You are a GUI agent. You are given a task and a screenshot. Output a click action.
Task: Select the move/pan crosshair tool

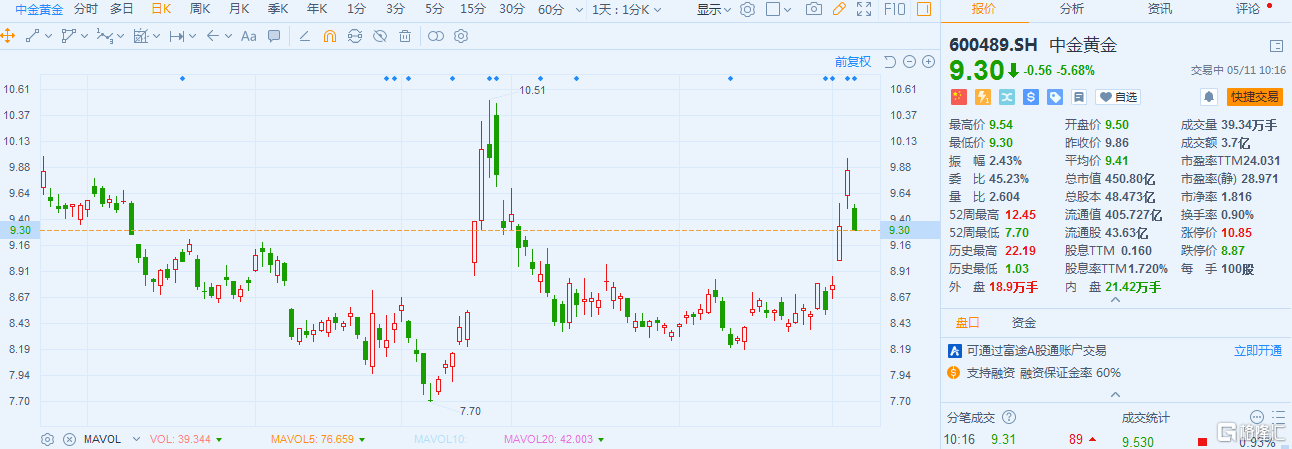pos(8,36)
